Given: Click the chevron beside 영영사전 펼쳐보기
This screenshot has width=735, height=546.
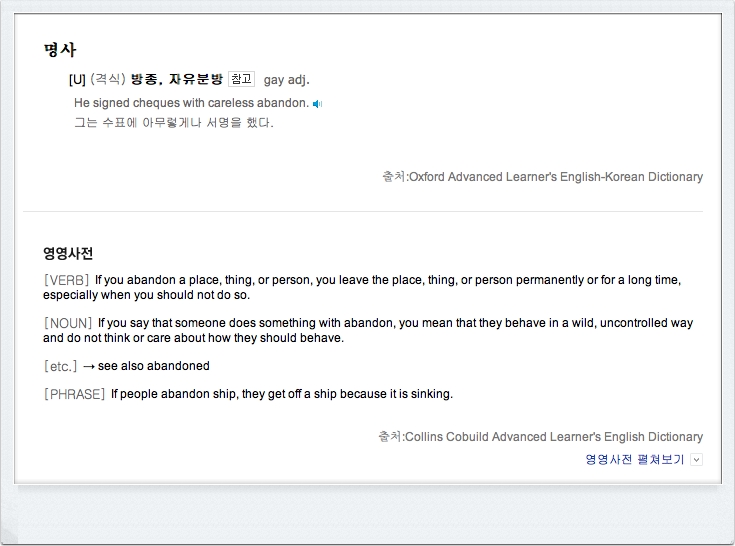Looking at the screenshot, I should coord(697,460).
